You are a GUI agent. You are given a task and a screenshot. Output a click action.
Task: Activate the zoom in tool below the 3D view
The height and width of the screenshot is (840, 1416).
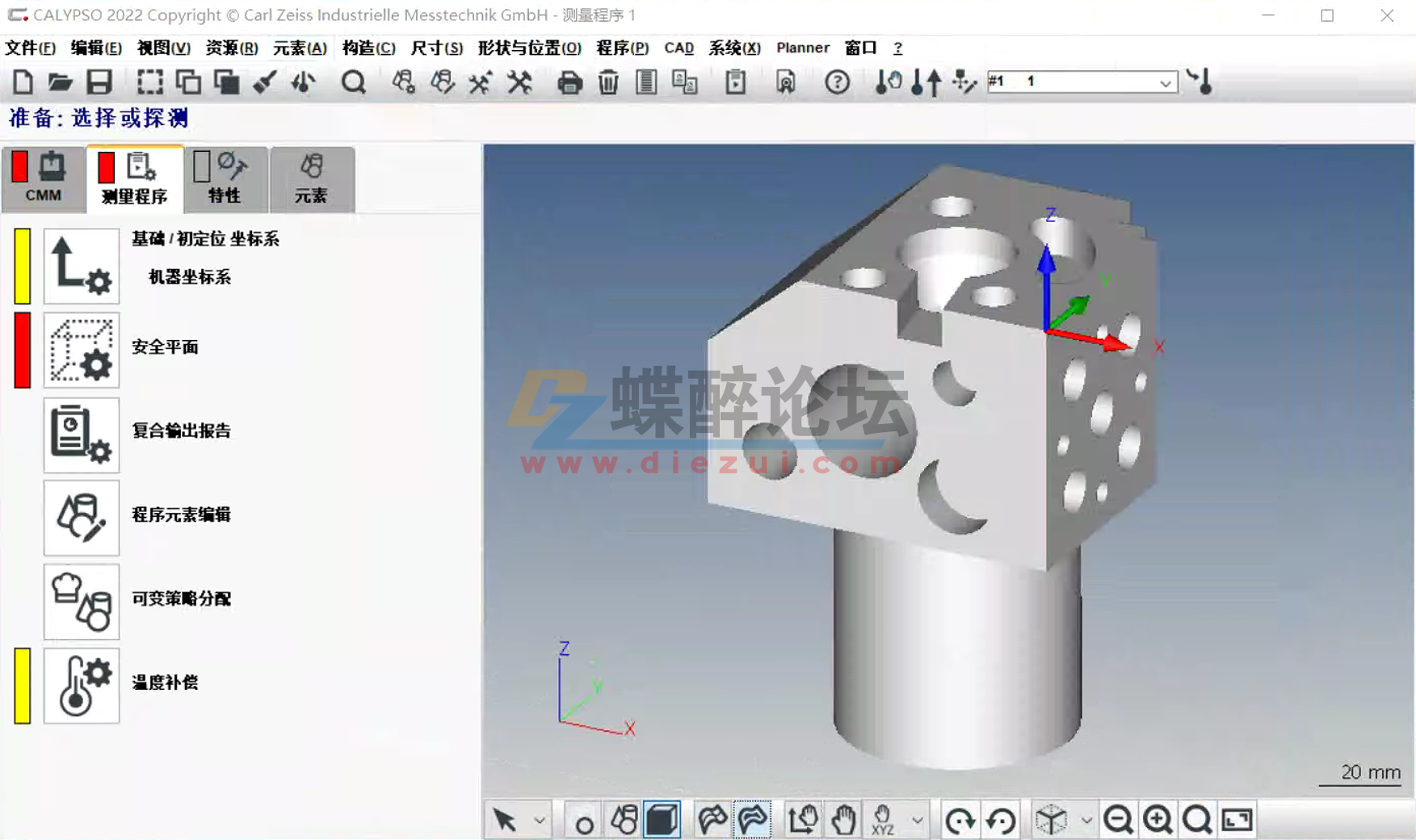(x=1158, y=818)
